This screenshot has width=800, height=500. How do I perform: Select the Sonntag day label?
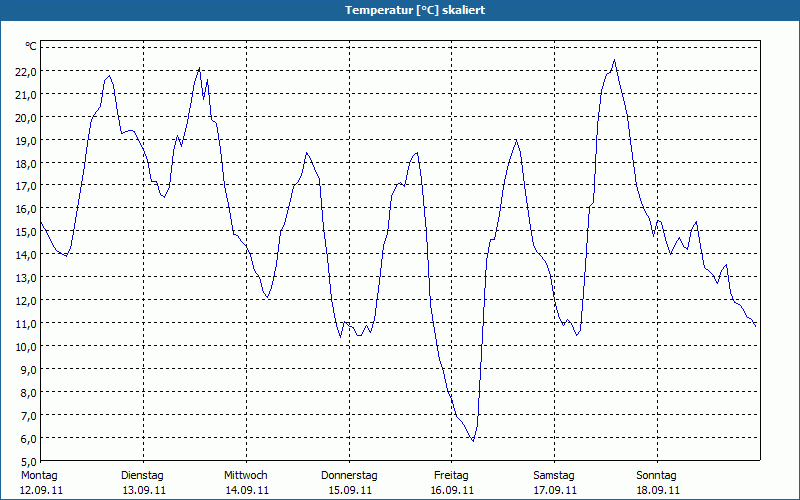(x=657, y=475)
